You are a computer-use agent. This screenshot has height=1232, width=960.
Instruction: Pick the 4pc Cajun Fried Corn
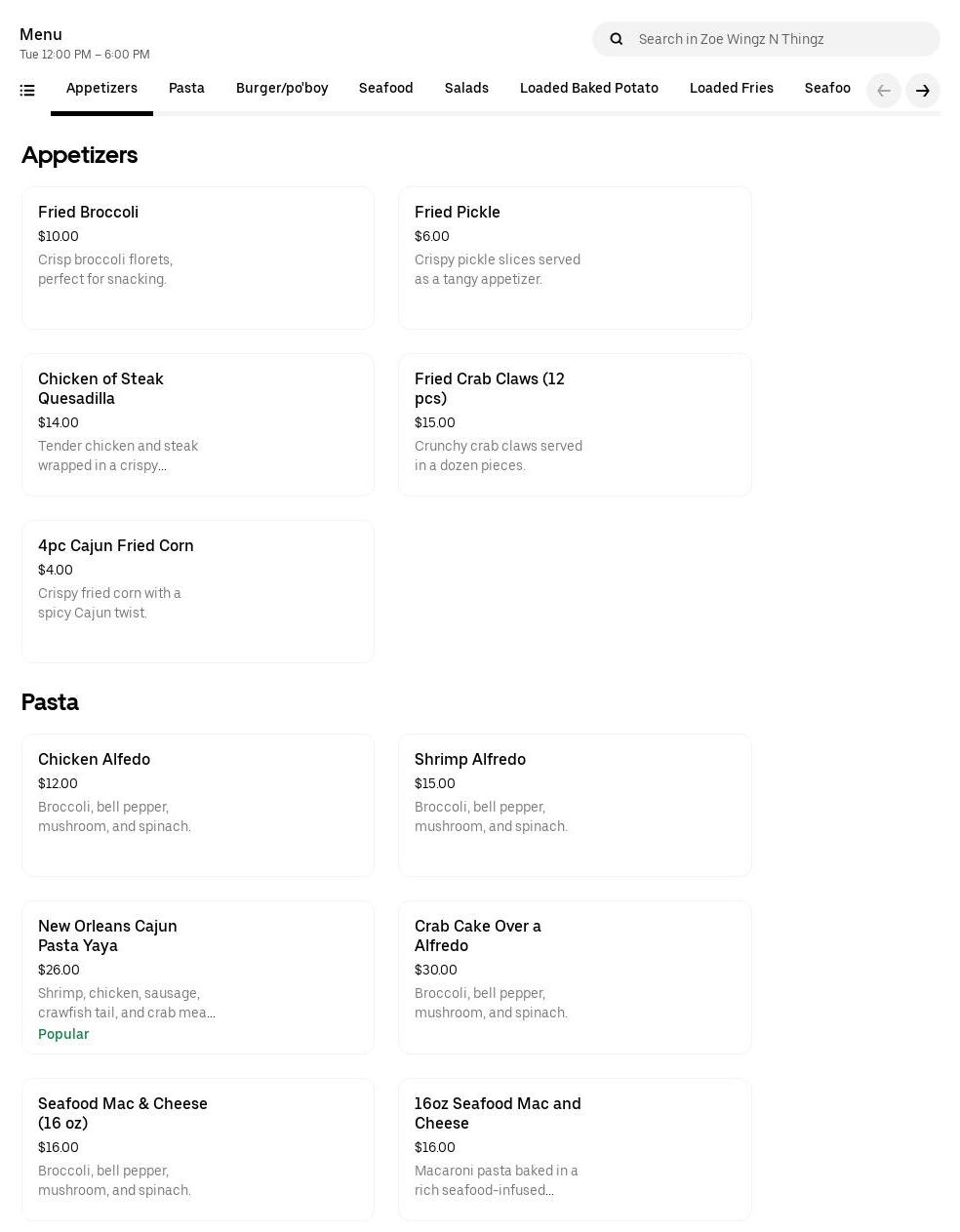click(x=198, y=591)
